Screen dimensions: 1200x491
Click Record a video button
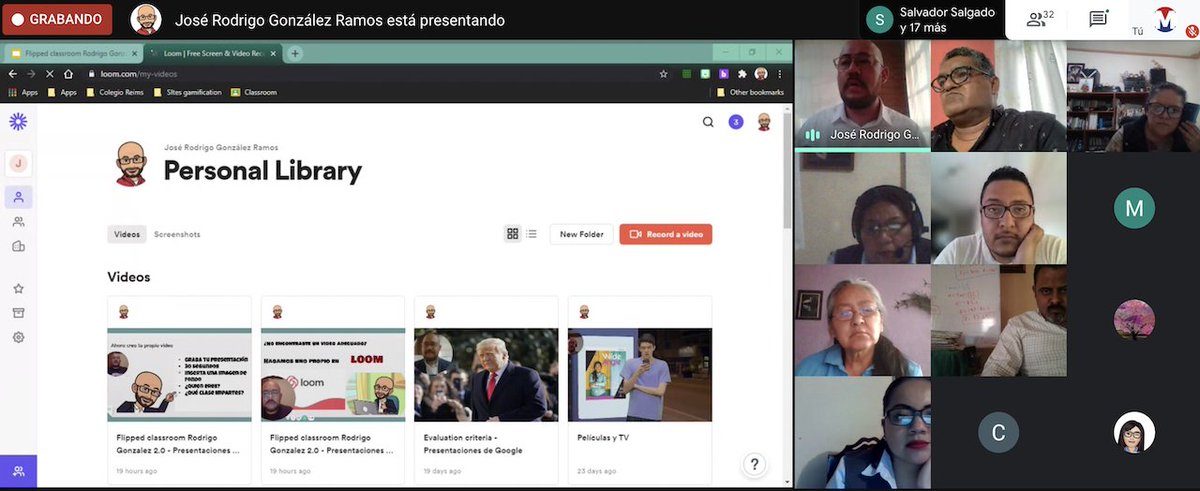(666, 234)
